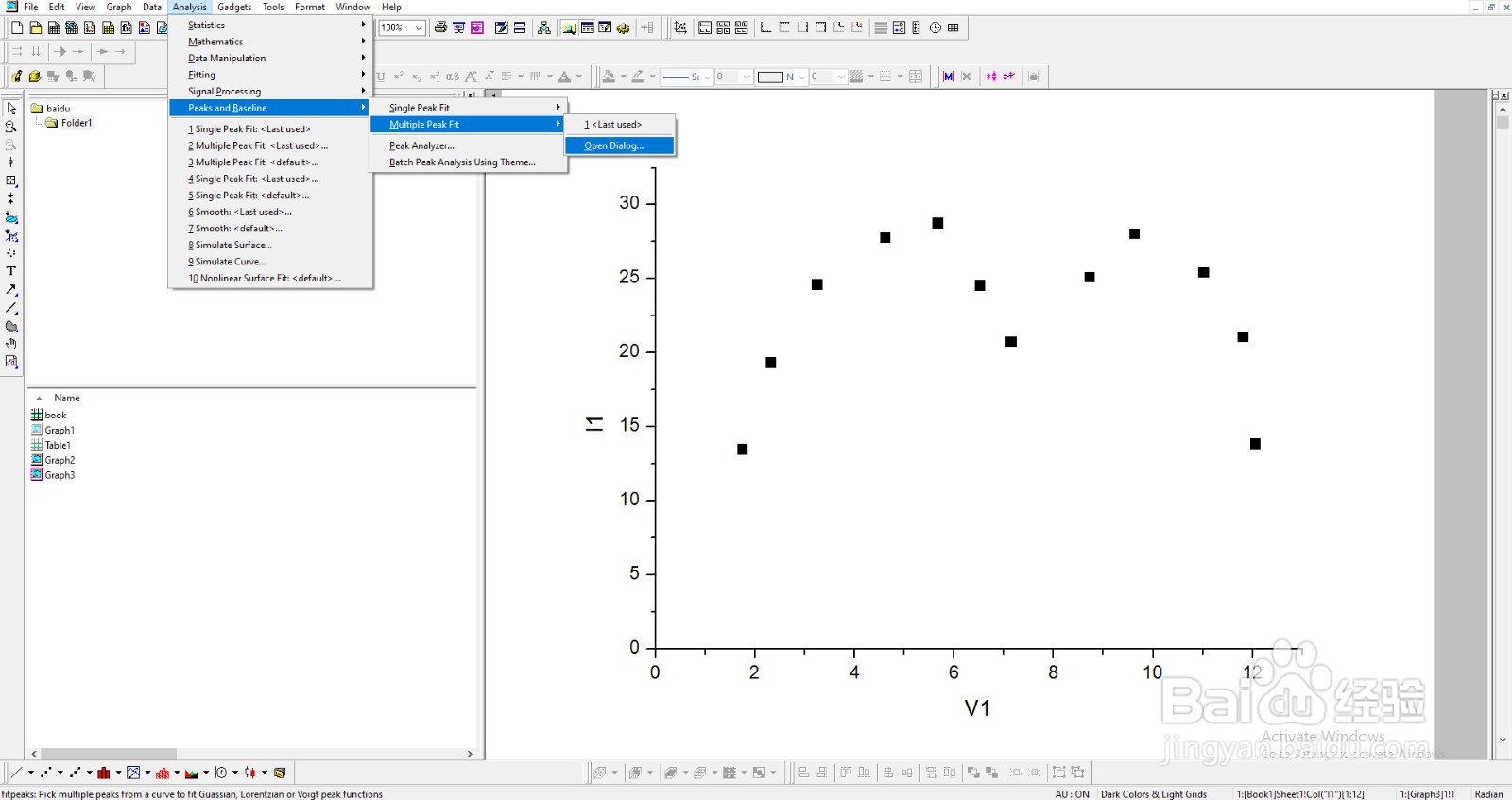Click the Line plot icon
Image resolution: width=1512 pixels, height=800 pixels.
[x=16, y=773]
